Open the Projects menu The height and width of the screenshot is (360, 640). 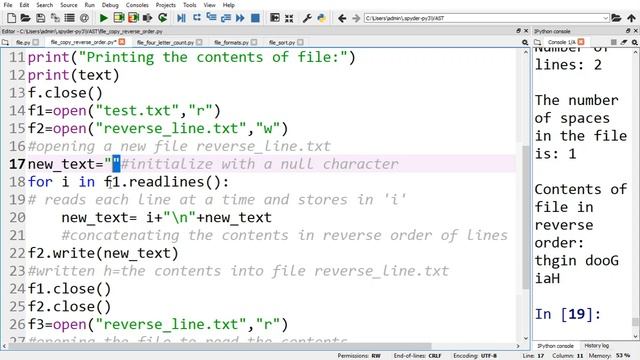(x=165, y=5)
